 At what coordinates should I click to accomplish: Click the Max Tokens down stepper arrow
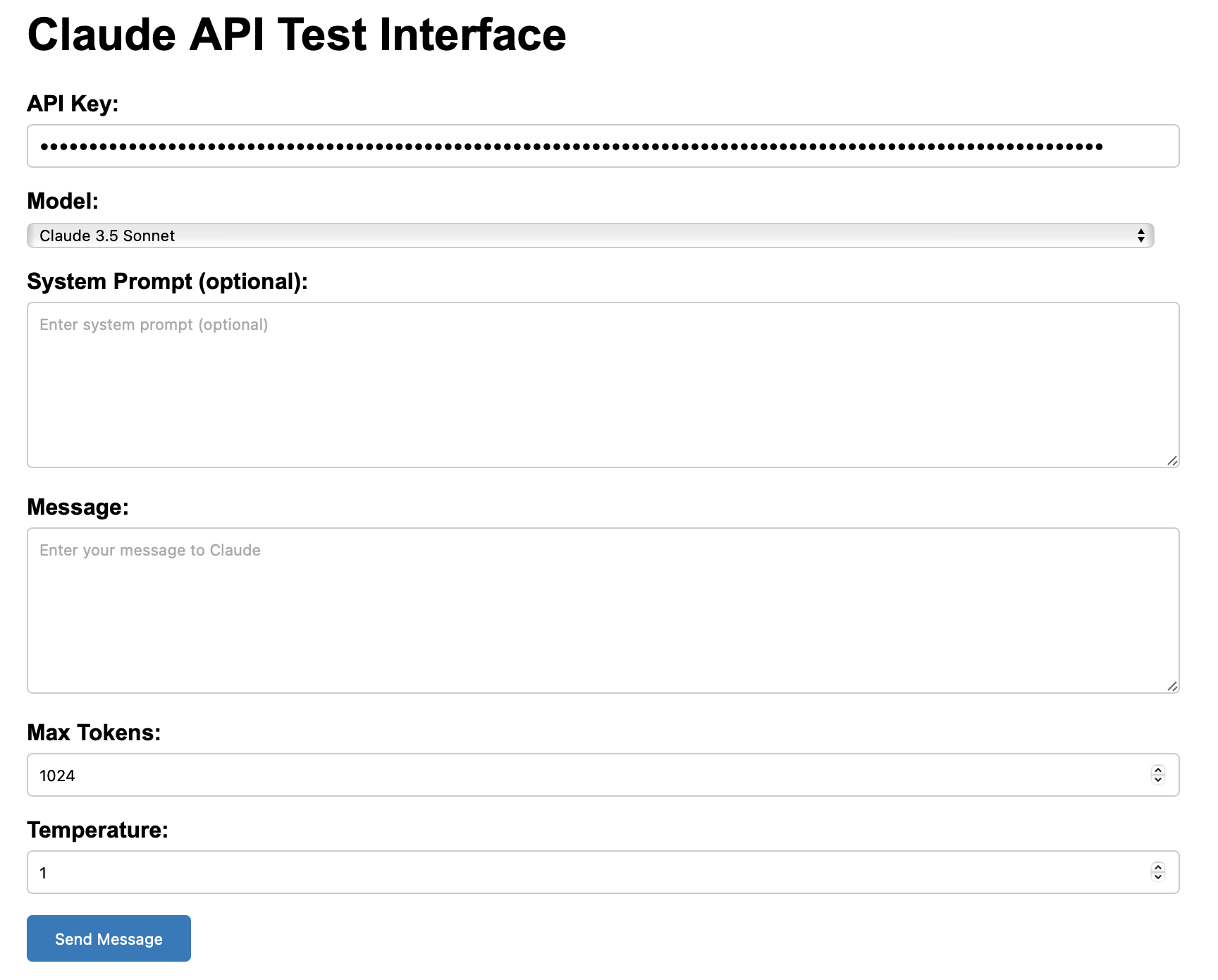[1157, 780]
